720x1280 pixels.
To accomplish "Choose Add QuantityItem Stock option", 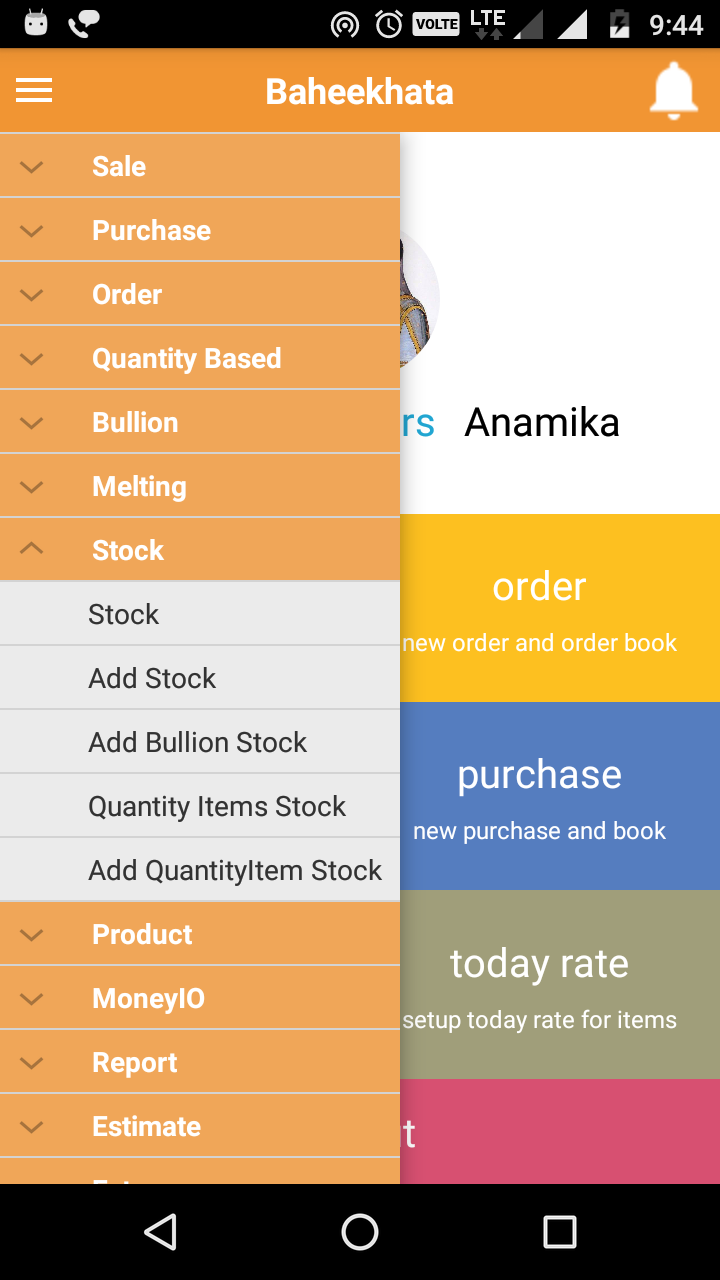I will (x=235, y=870).
